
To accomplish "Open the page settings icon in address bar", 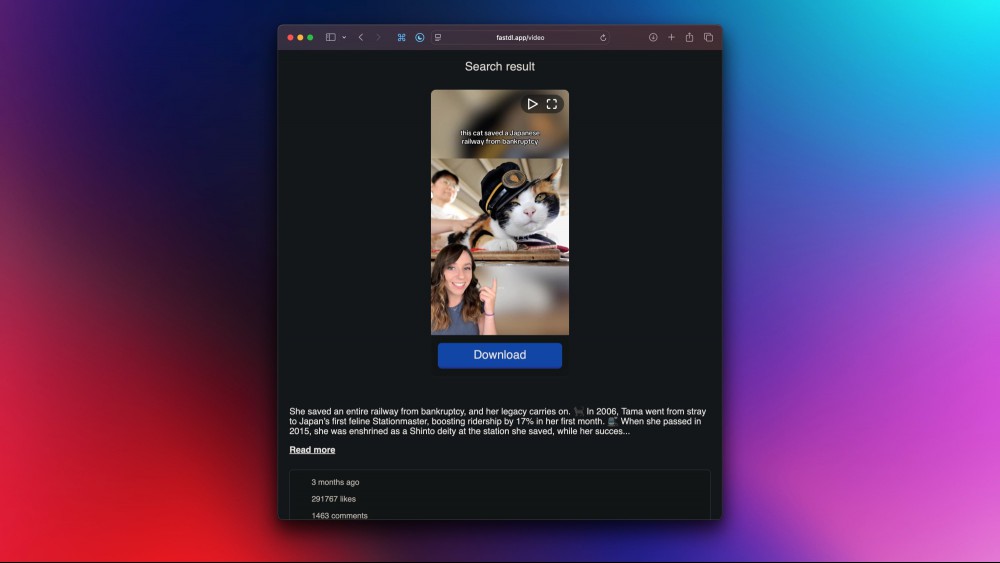I will point(438,38).
